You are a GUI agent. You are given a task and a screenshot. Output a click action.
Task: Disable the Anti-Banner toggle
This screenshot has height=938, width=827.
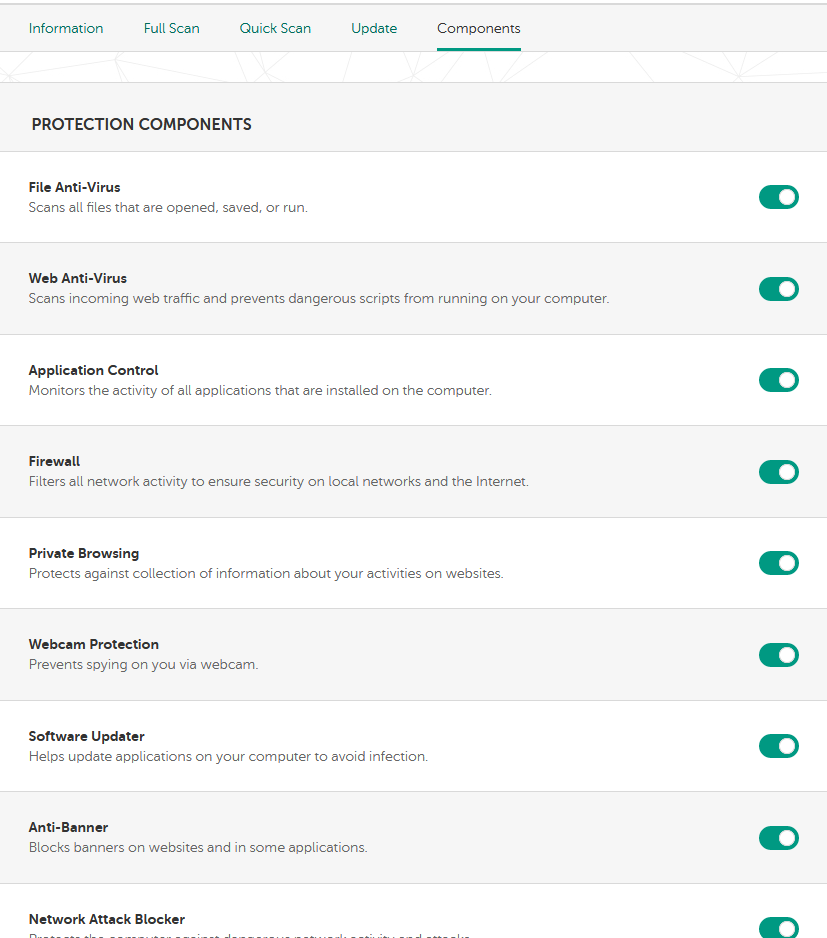click(778, 838)
